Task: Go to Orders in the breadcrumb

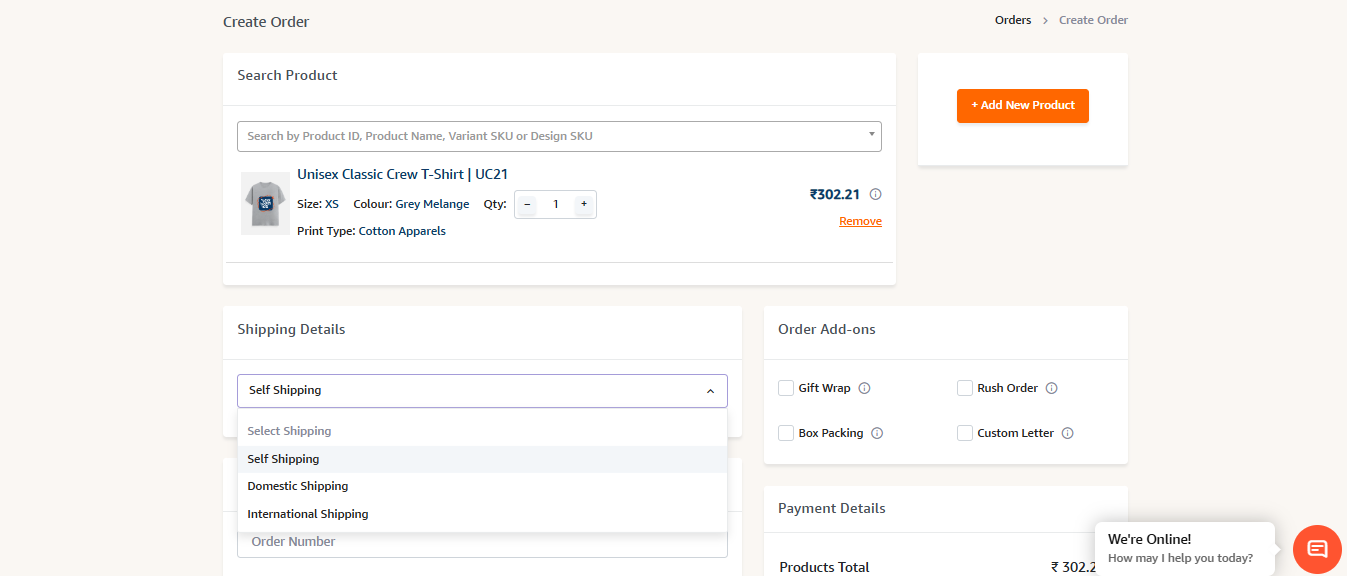Action: pos(1012,20)
